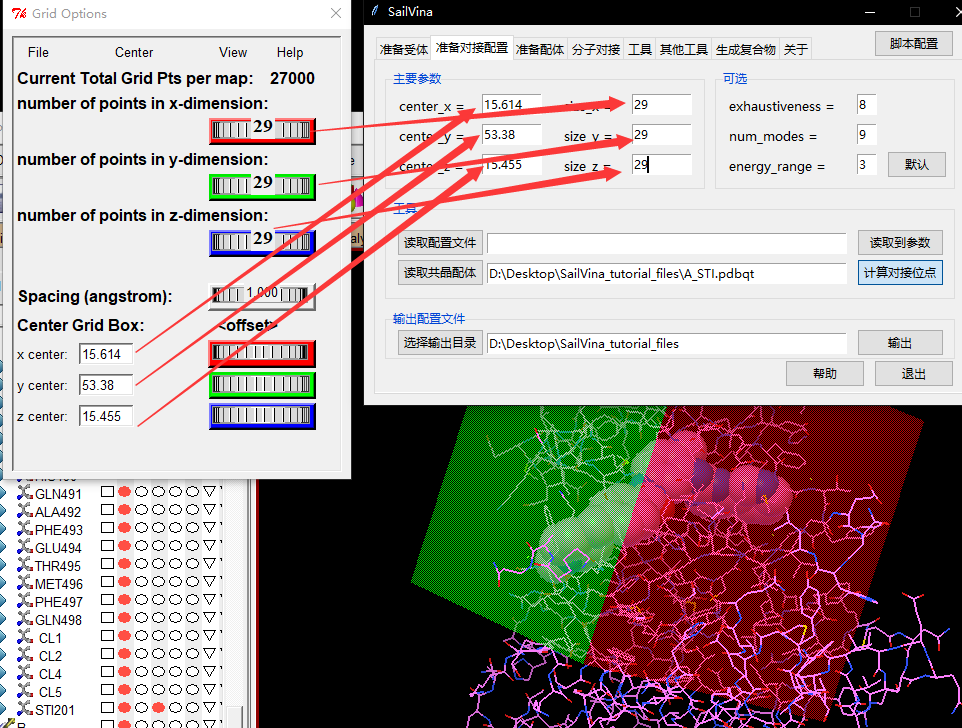The image size is (962, 728).
Task: Open Help menu in Grid Options
Action: [x=290, y=53]
